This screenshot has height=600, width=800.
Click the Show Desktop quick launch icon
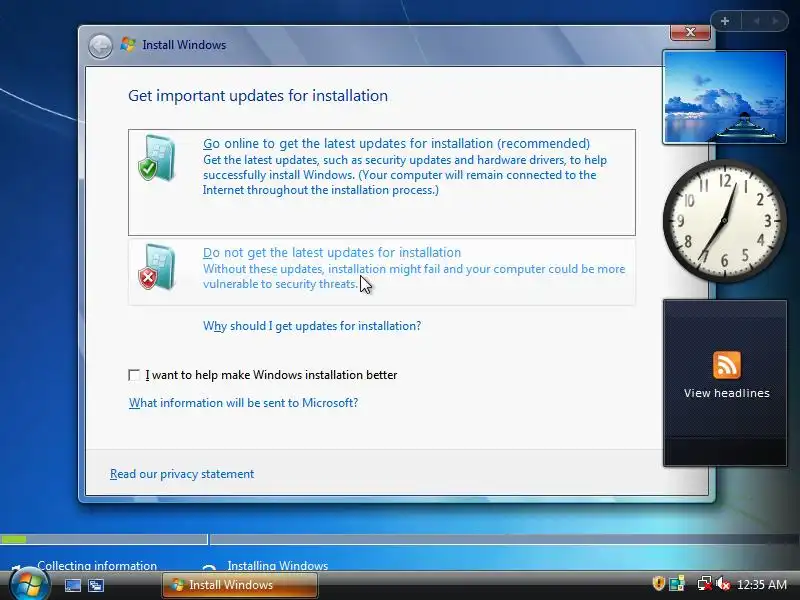pyautogui.click(x=72, y=585)
